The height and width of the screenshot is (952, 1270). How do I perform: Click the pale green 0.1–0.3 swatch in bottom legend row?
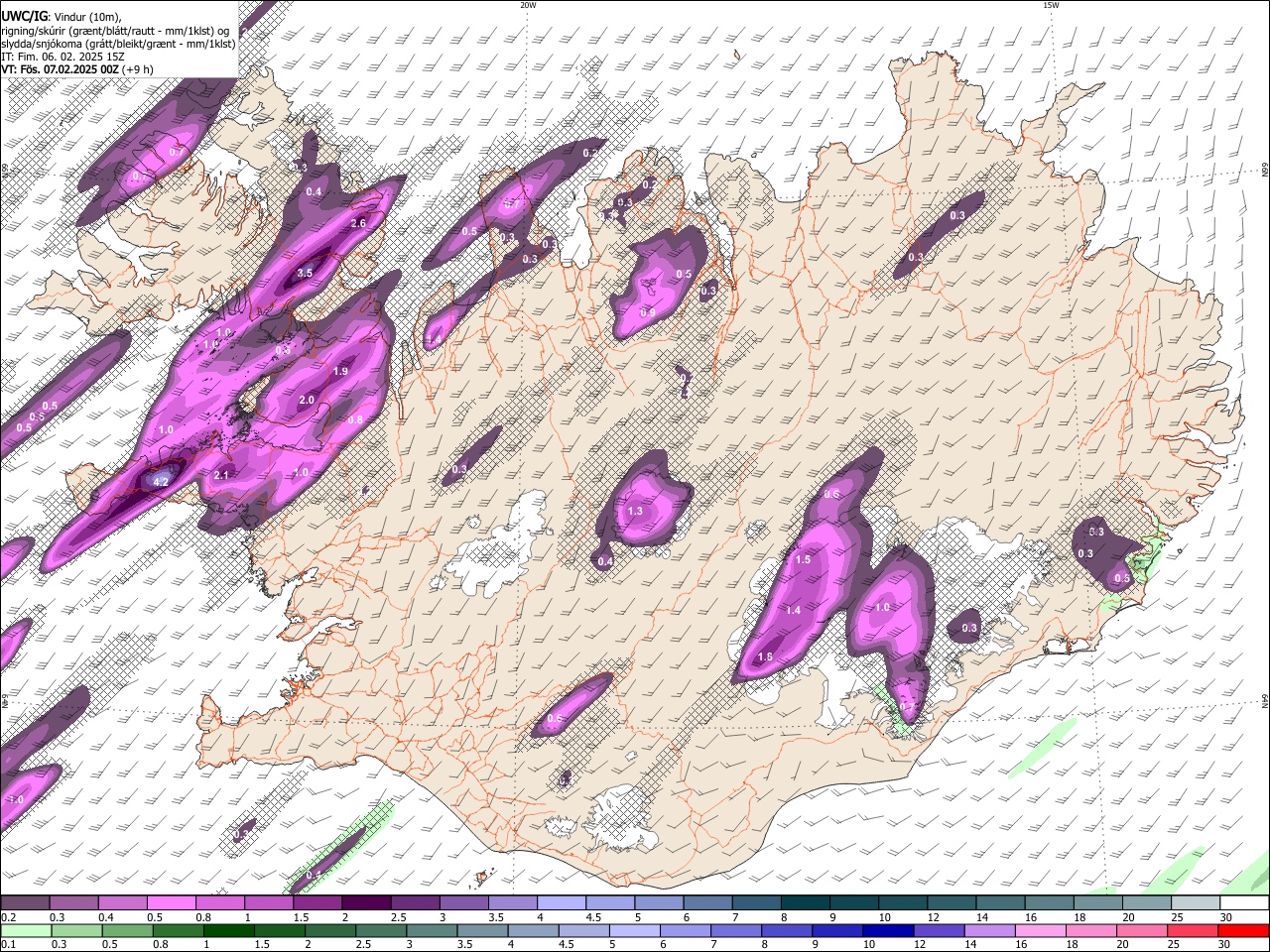[x=28, y=931]
